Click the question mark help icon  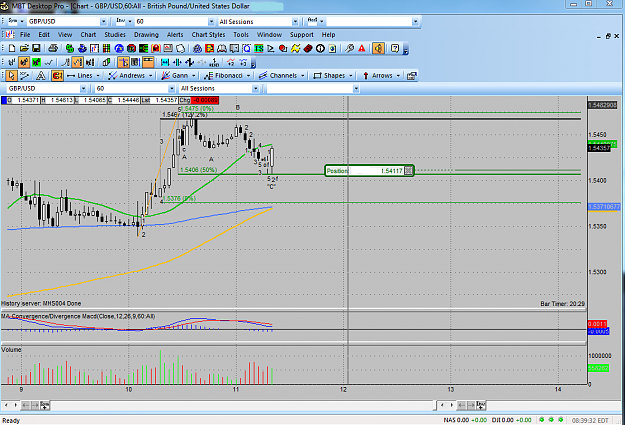point(395,48)
